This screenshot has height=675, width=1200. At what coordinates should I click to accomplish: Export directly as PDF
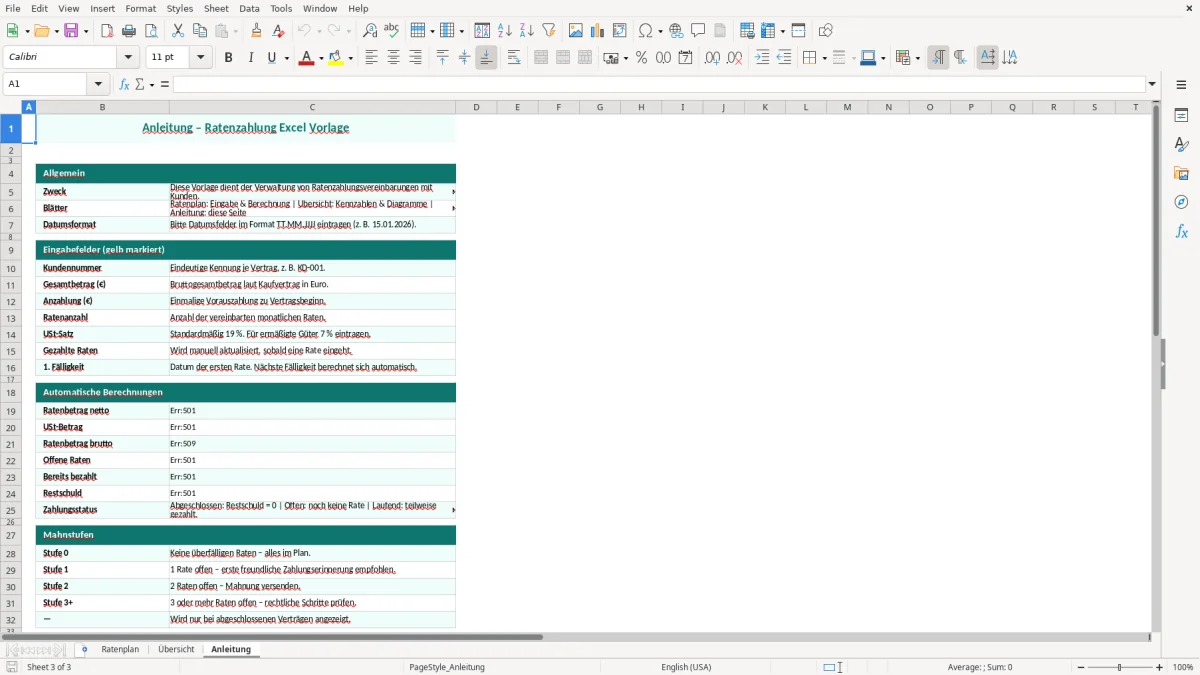[x=107, y=31]
